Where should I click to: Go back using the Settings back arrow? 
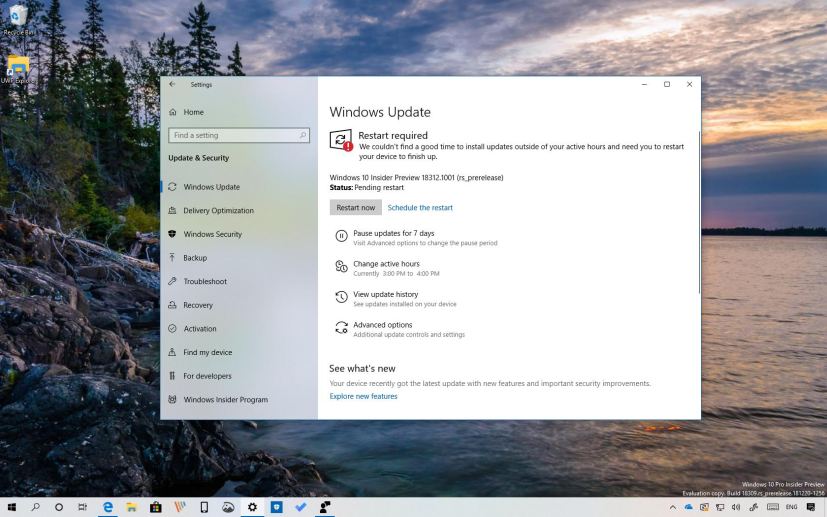click(x=172, y=84)
